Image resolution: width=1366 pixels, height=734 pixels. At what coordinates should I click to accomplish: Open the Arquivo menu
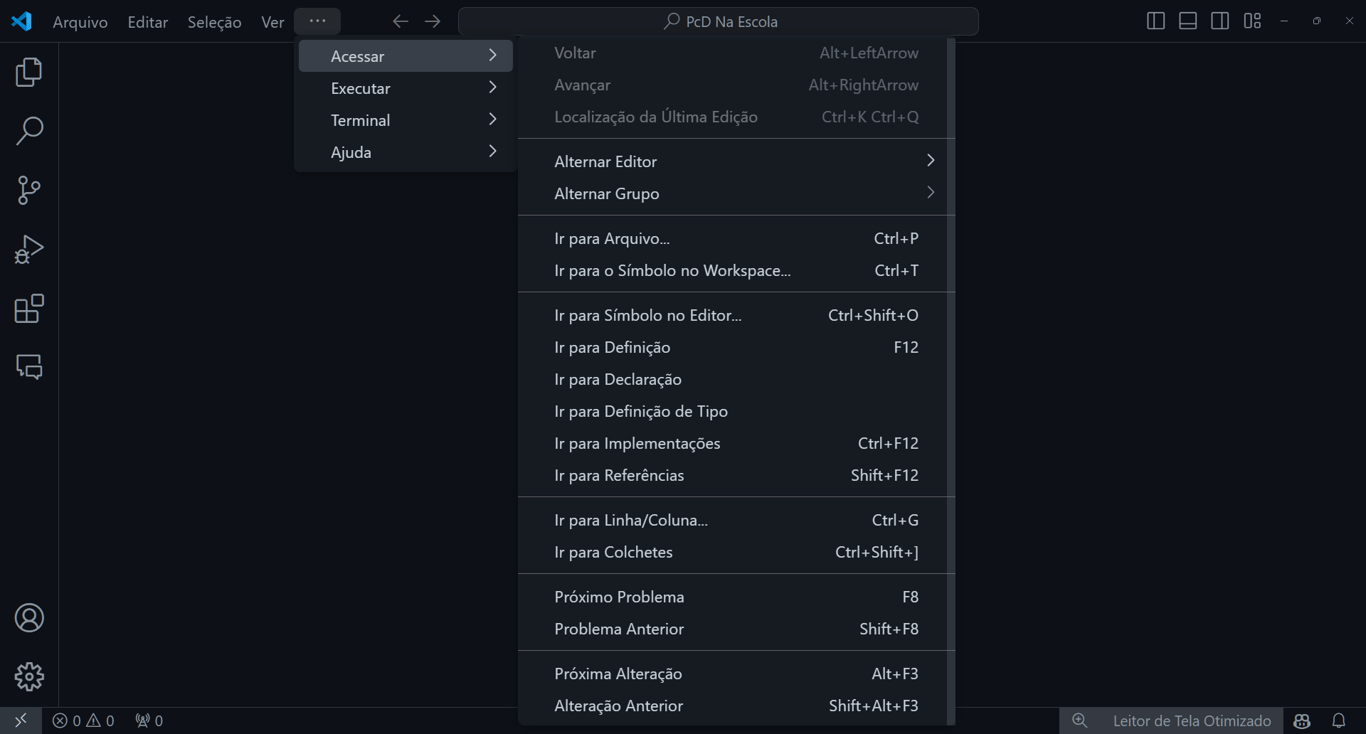point(80,22)
